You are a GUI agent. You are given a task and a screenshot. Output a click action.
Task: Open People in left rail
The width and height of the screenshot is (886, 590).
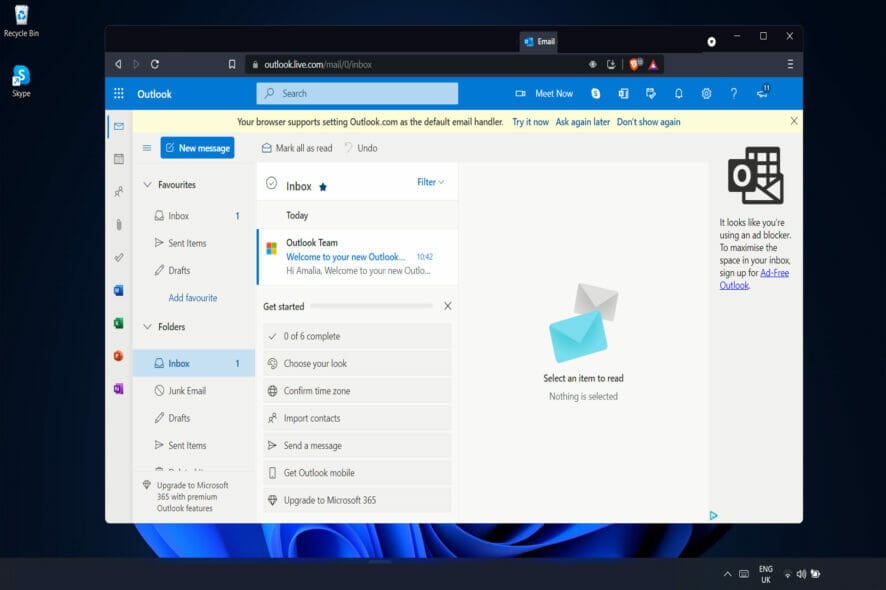(119, 192)
